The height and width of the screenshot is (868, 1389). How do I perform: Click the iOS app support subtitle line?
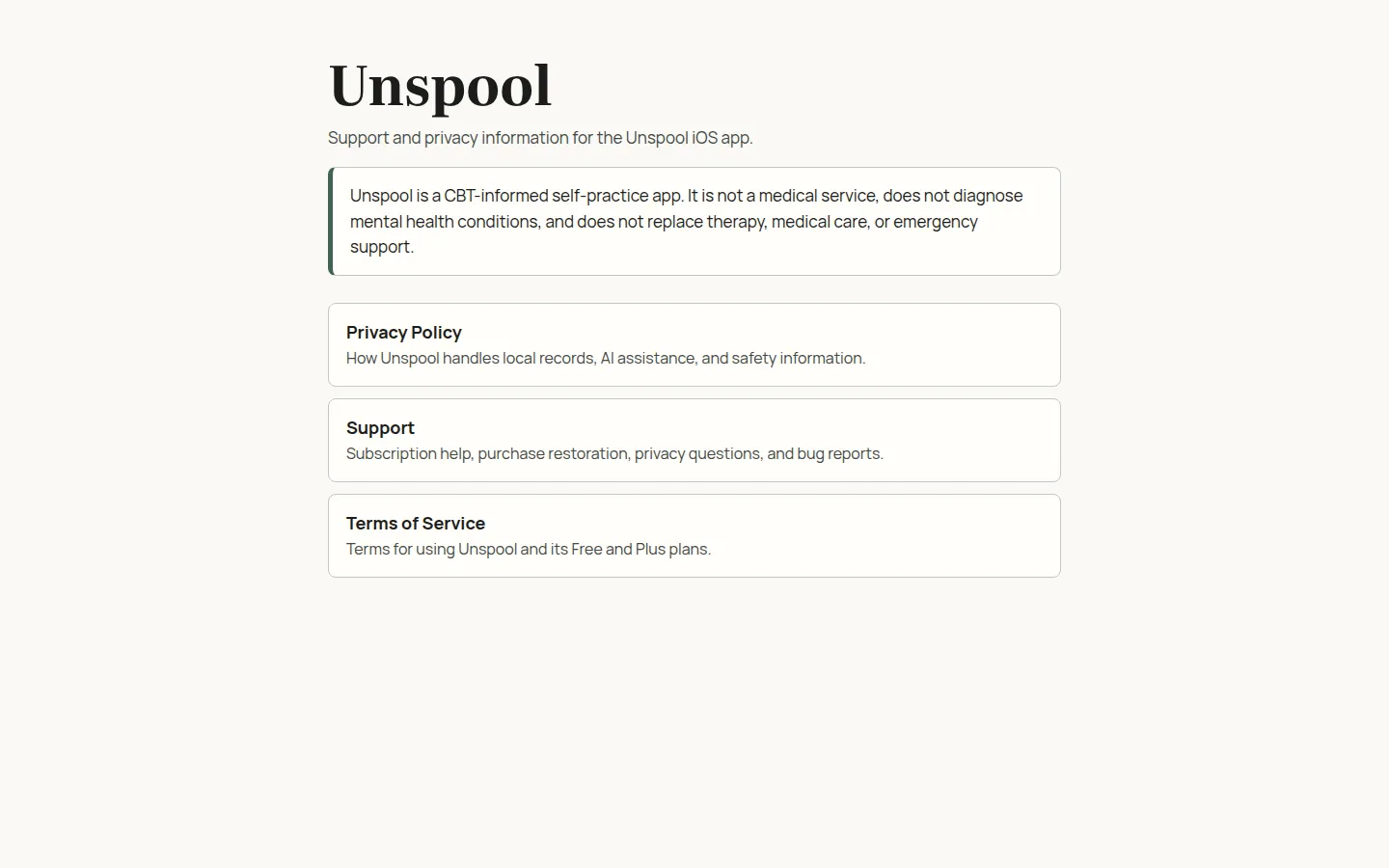coord(540,137)
